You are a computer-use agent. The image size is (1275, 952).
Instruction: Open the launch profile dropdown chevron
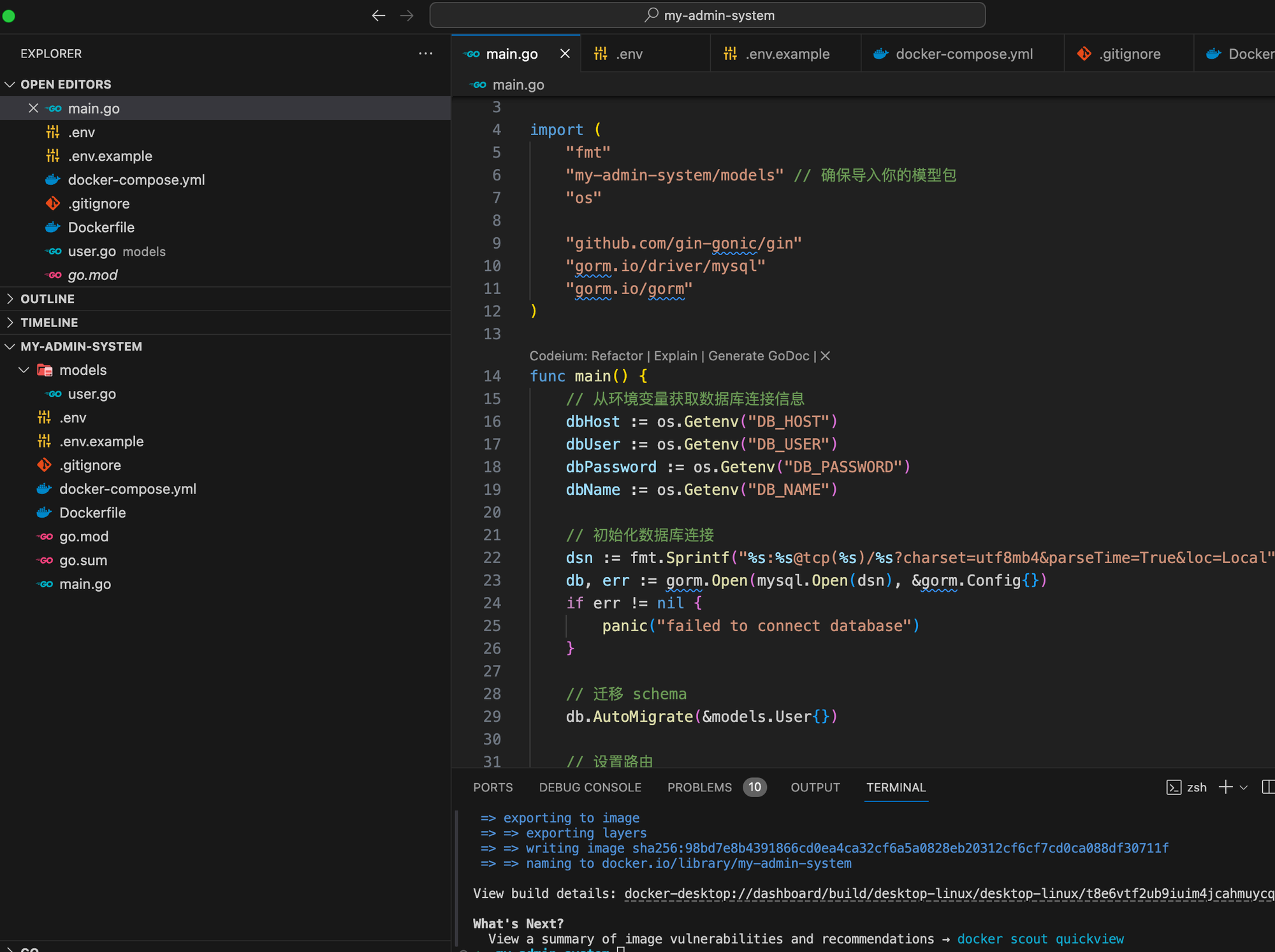pyautogui.click(x=1244, y=788)
